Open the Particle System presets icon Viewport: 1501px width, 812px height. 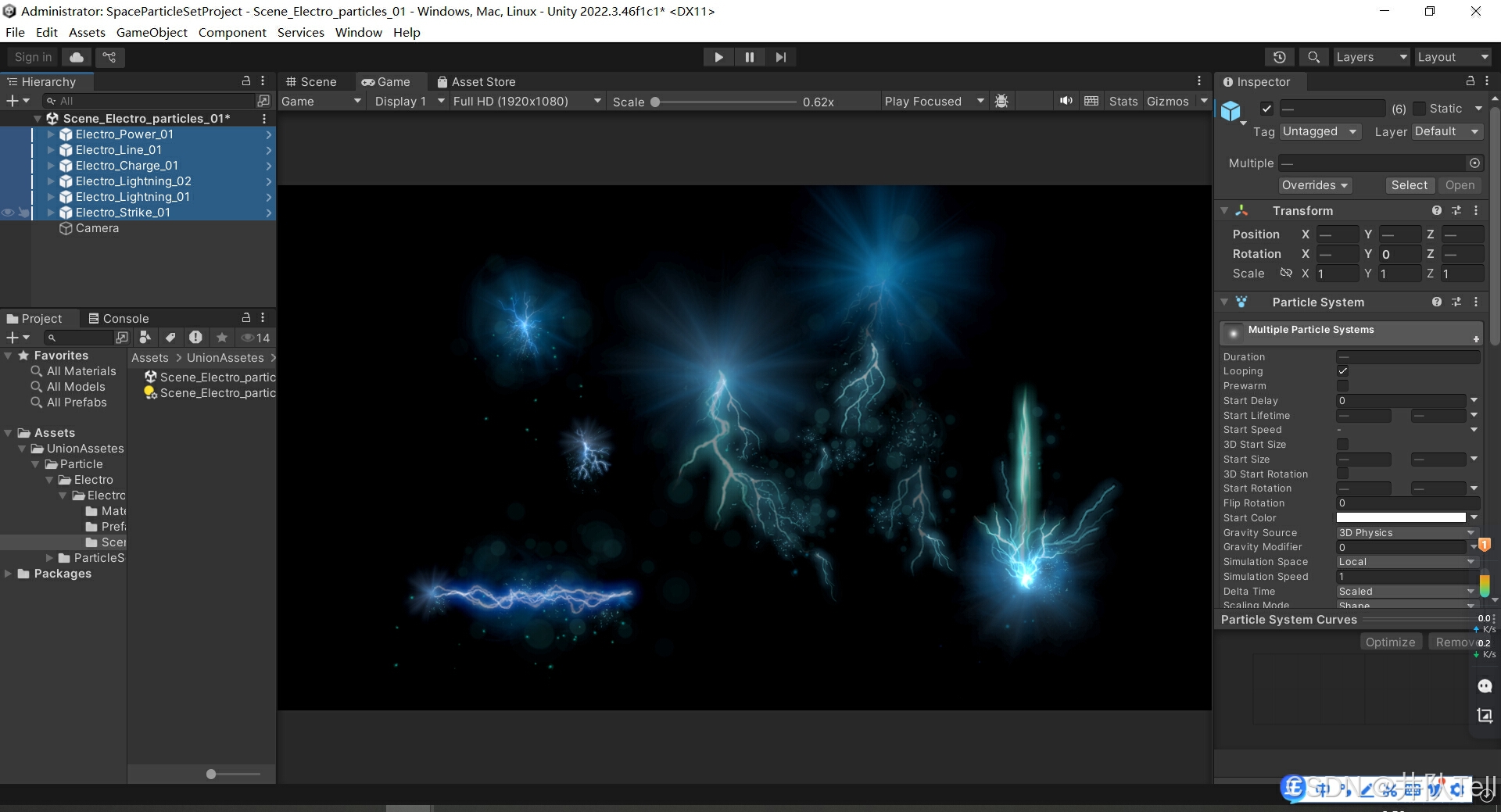pyautogui.click(x=1456, y=302)
